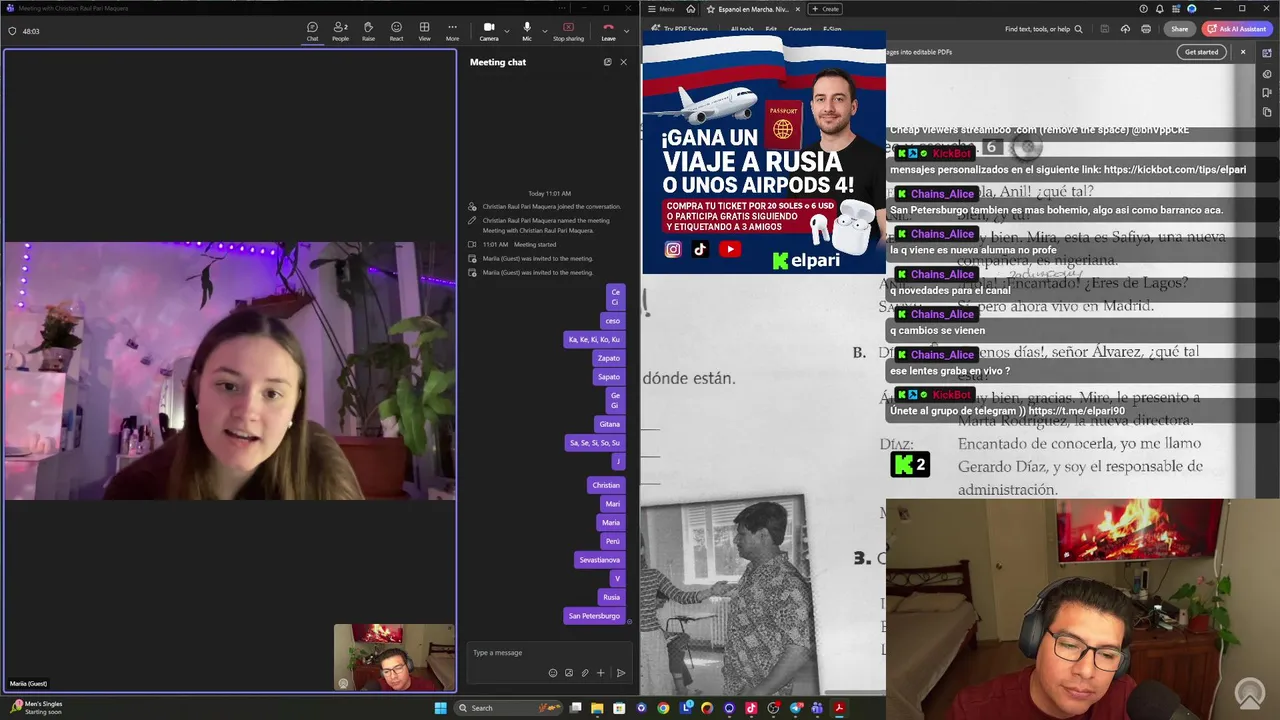The height and width of the screenshot is (720, 1280).
Task: Open Acrobat notifications bell
Action: 1160,9
